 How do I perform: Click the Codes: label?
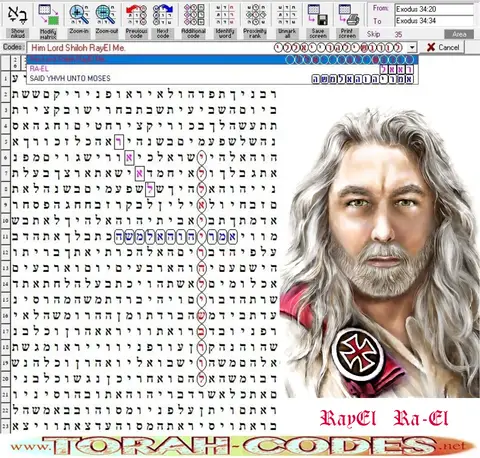tap(13, 47)
